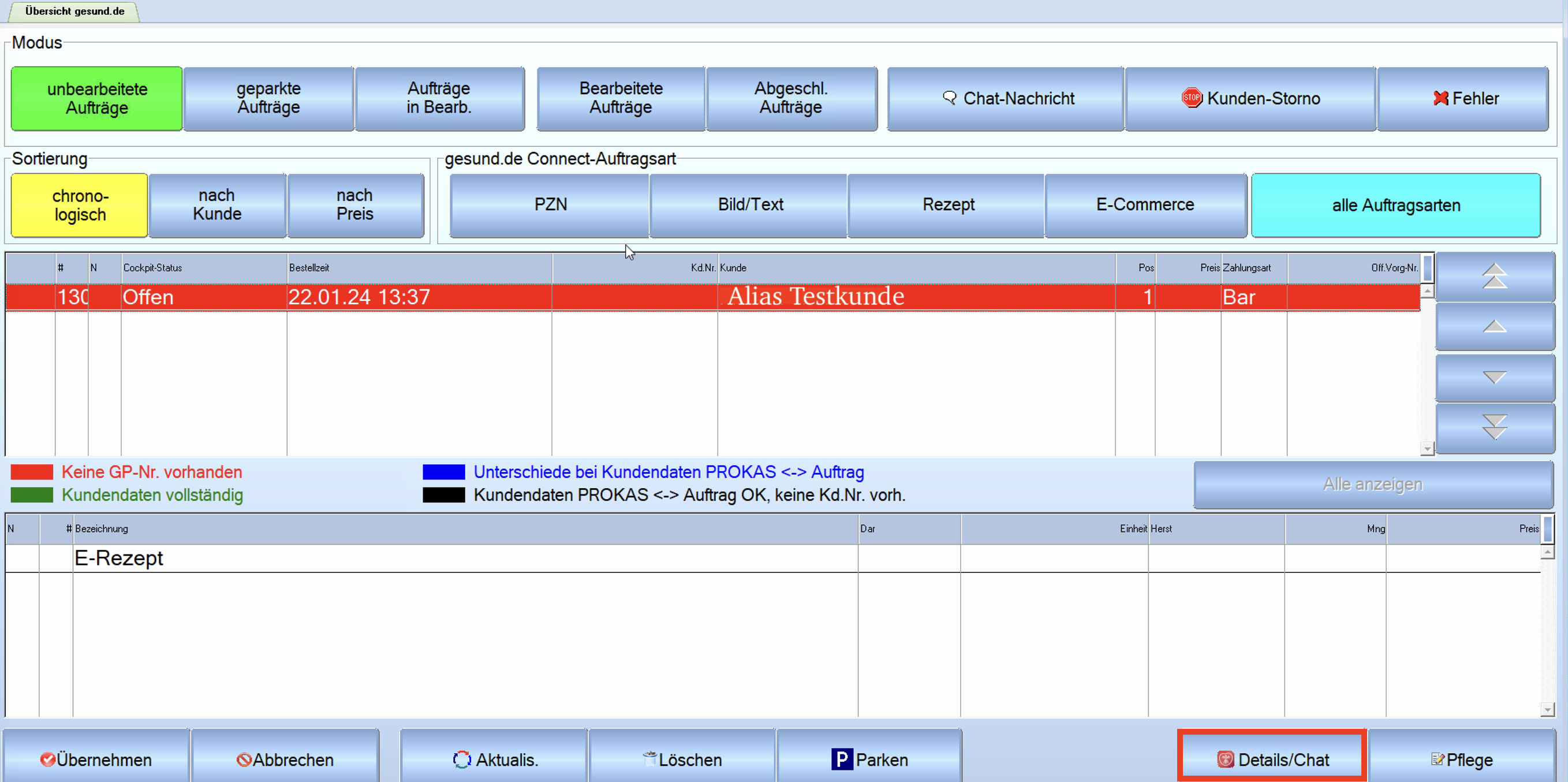
Task: Click the Löschen button
Action: click(x=682, y=759)
